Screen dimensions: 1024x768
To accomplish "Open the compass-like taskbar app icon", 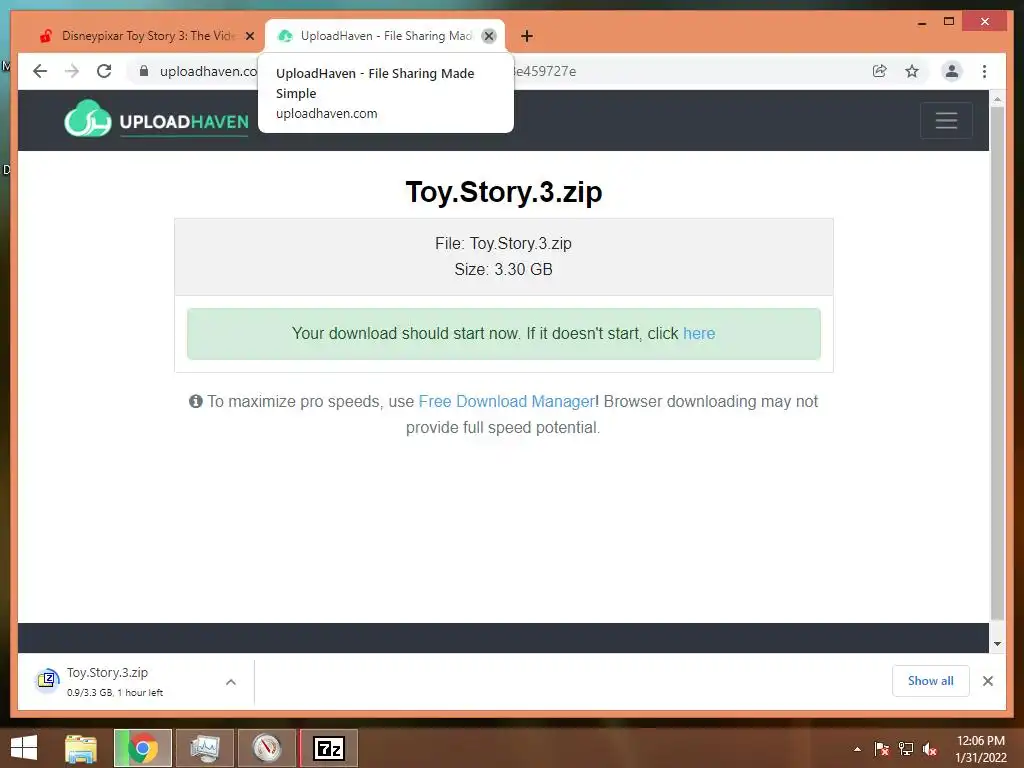I will tap(266, 748).
